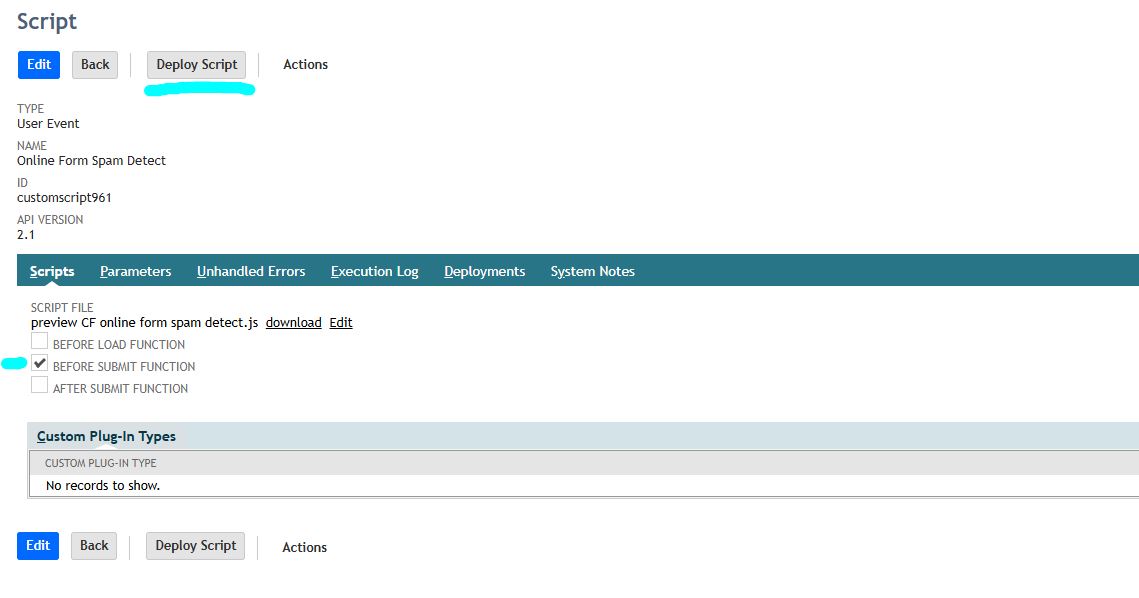This screenshot has width=1139, height=598.
Task: Select the Unhandled Errors tab
Action: (251, 271)
